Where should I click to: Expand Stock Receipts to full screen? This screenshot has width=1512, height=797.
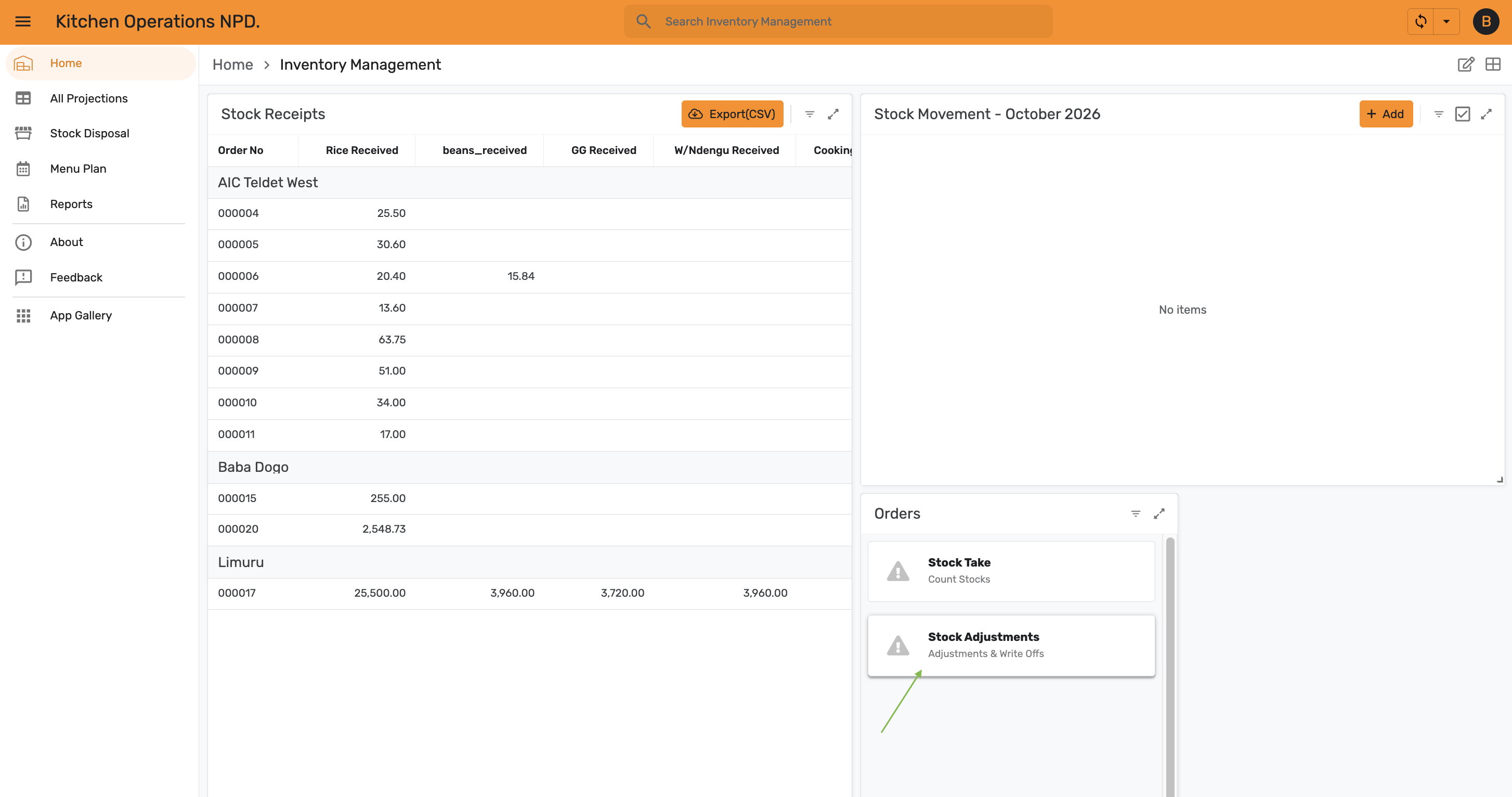click(833, 114)
